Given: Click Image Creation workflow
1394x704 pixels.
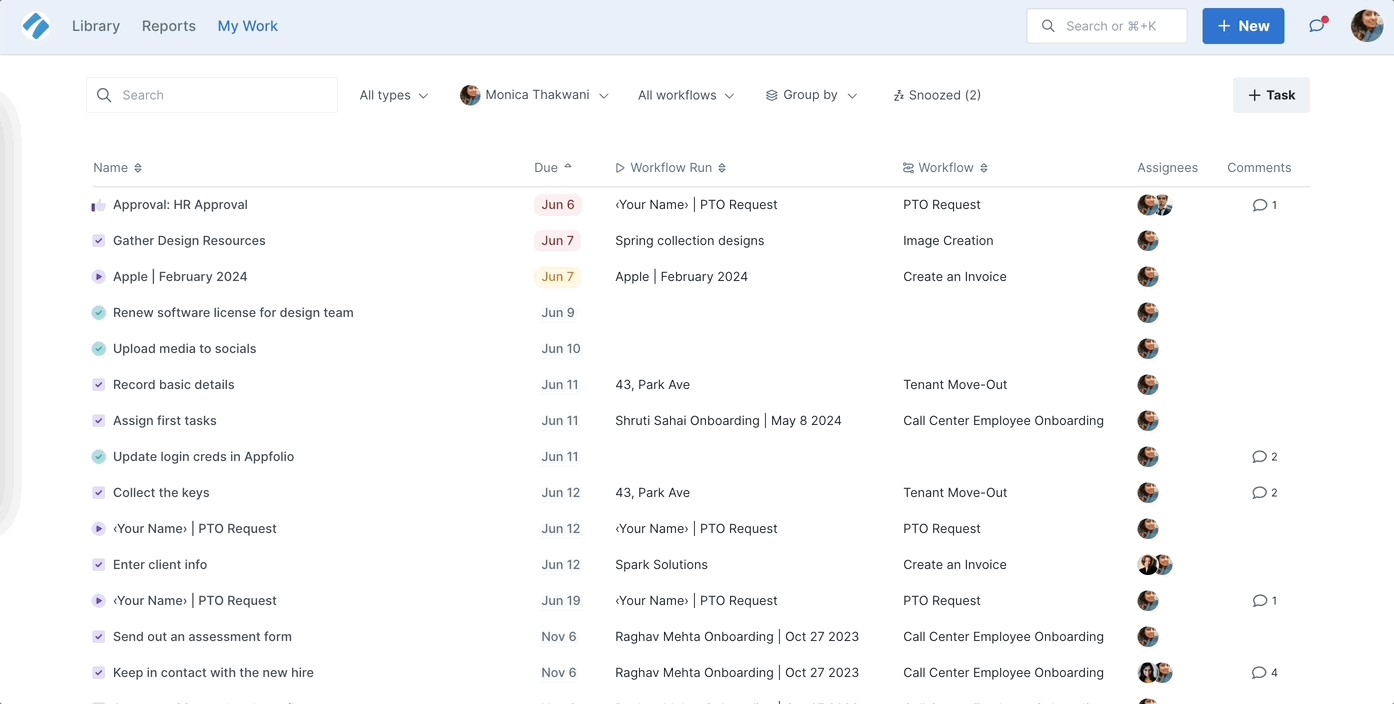Looking at the screenshot, I should [x=948, y=241].
